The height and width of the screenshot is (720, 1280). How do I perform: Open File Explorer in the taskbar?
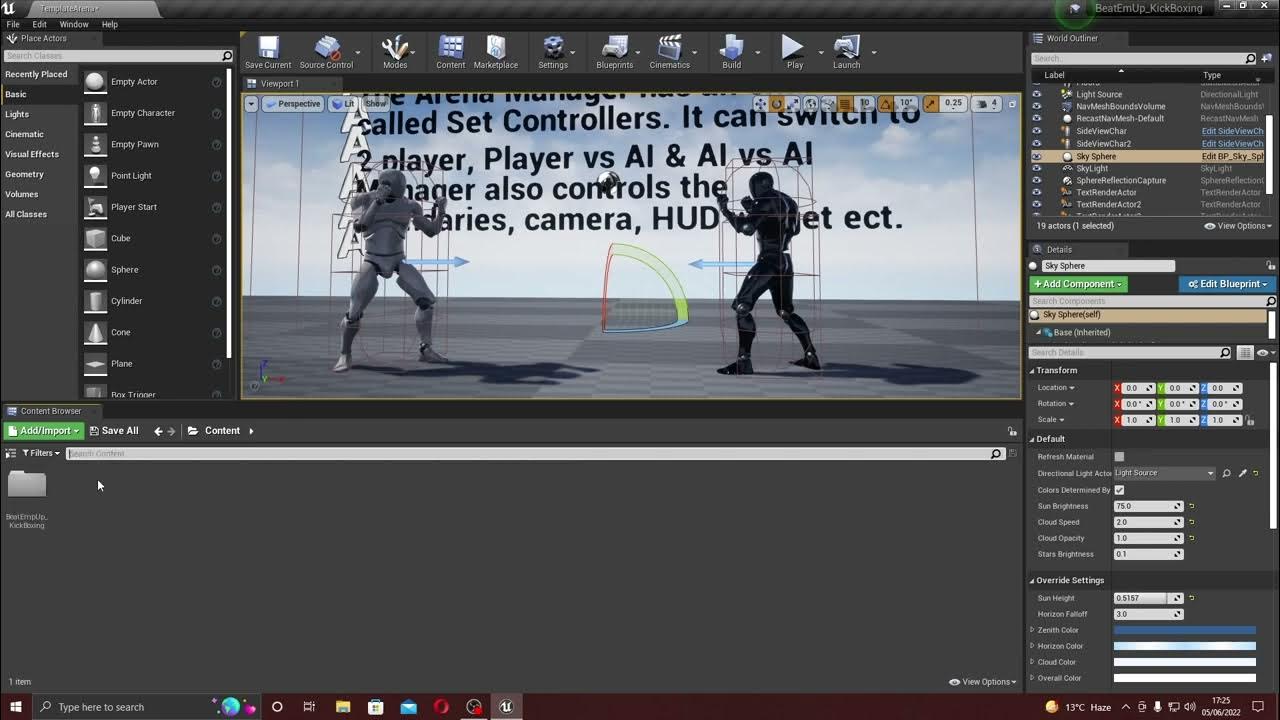point(343,707)
